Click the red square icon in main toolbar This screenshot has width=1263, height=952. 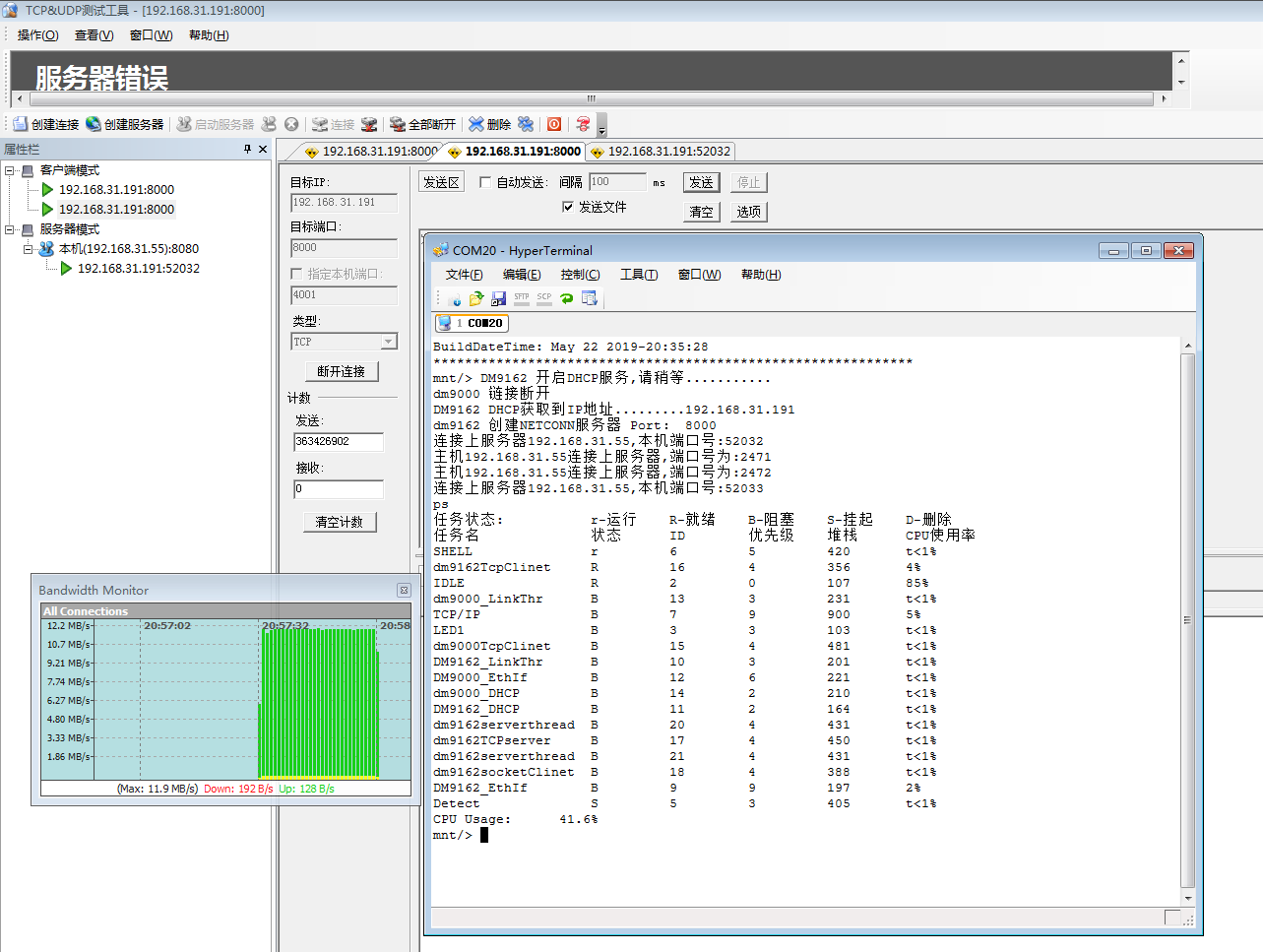554,124
